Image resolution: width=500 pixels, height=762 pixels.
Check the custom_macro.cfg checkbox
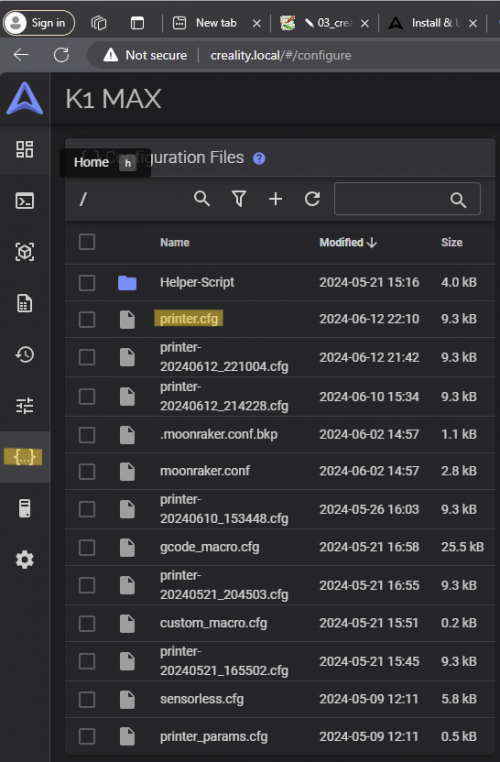[87, 623]
